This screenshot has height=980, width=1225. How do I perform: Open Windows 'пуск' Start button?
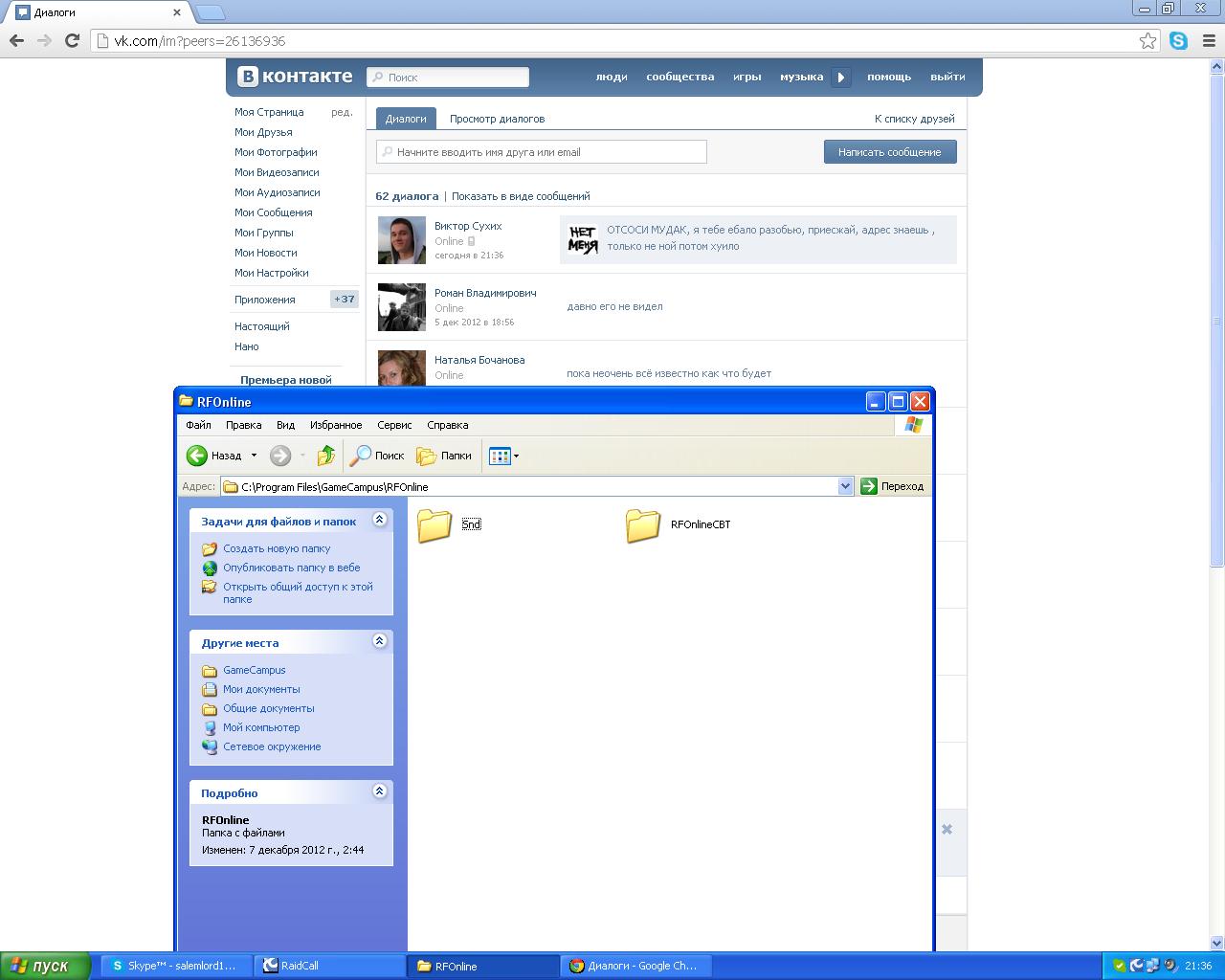45,966
